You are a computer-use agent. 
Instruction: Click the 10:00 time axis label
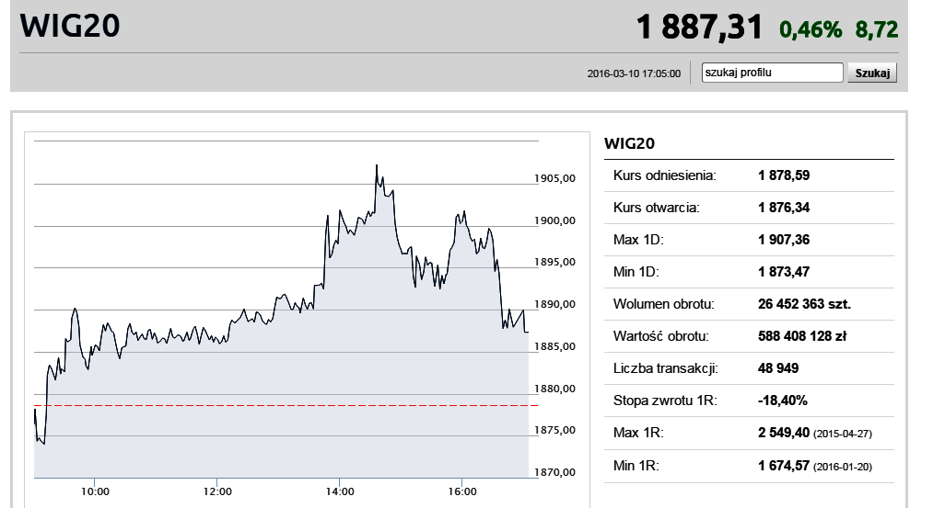point(95,492)
